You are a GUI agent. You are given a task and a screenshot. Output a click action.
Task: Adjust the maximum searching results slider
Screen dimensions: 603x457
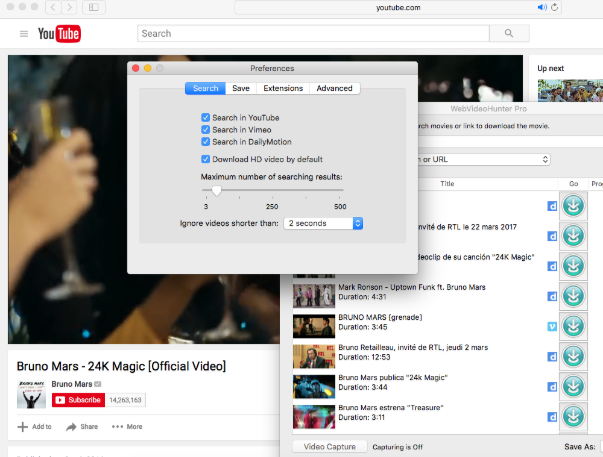coord(217,190)
